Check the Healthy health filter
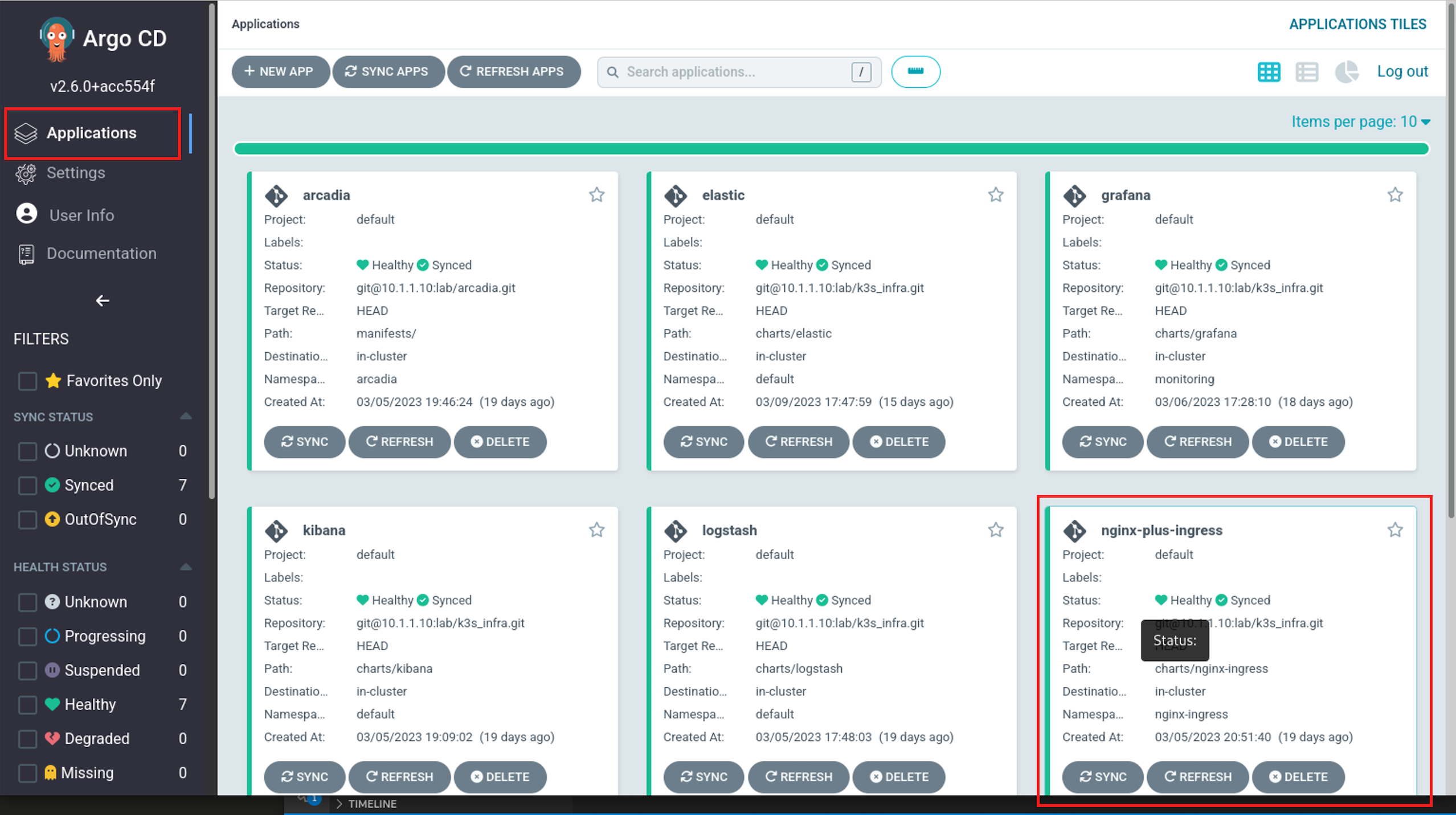The width and height of the screenshot is (1456, 815). [x=27, y=704]
